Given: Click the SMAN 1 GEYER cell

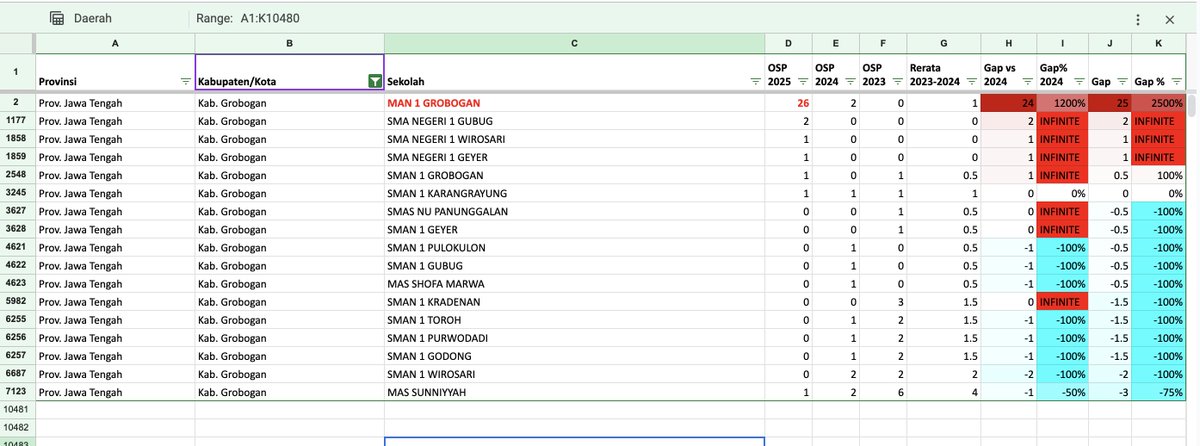Looking at the screenshot, I should pos(574,228).
